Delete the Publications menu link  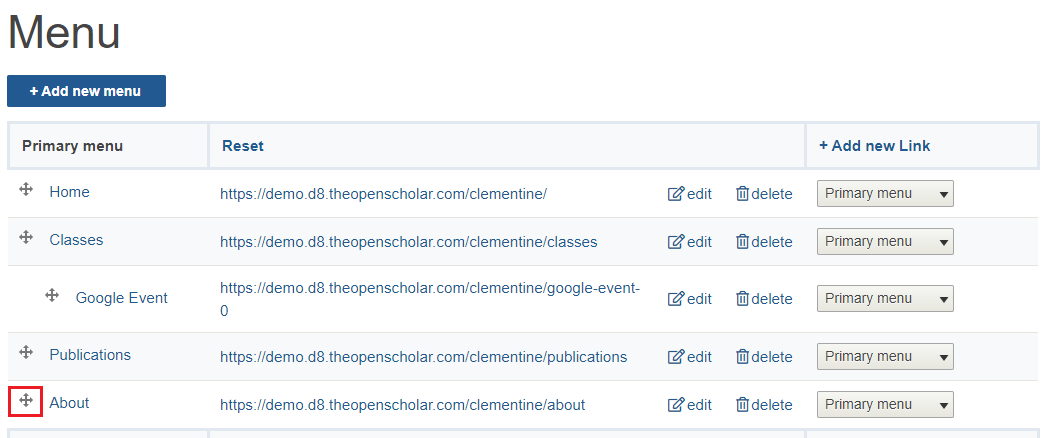pyautogui.click(x=764, y=357)
